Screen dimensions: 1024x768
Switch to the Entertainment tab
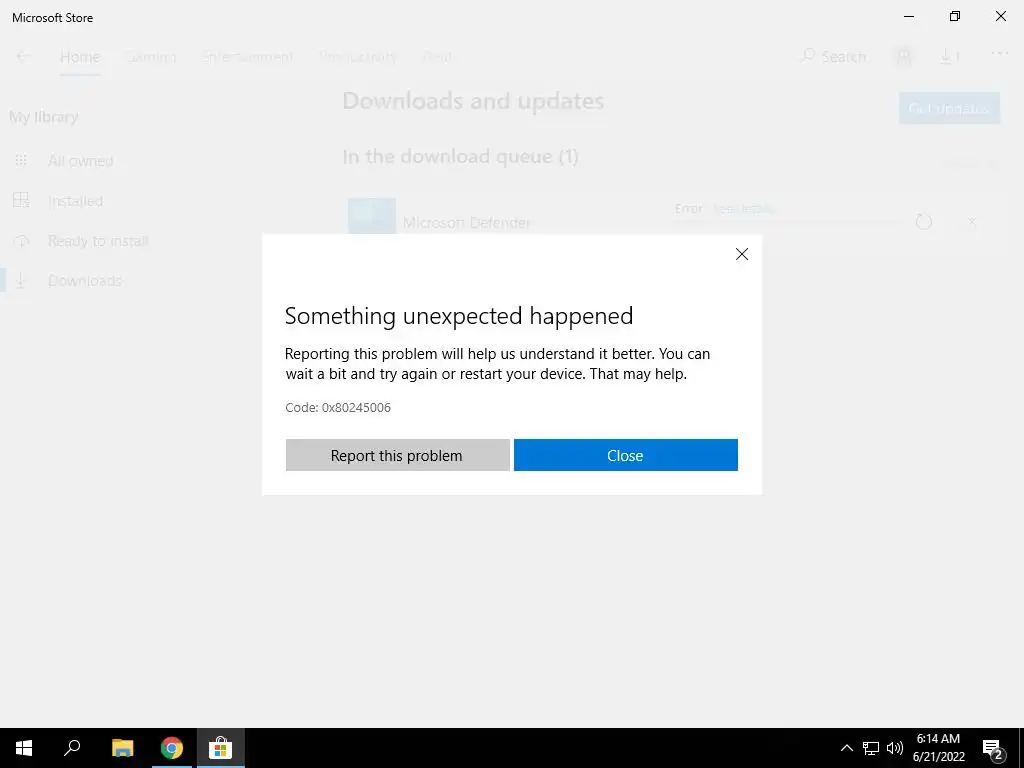coord(248,57)
